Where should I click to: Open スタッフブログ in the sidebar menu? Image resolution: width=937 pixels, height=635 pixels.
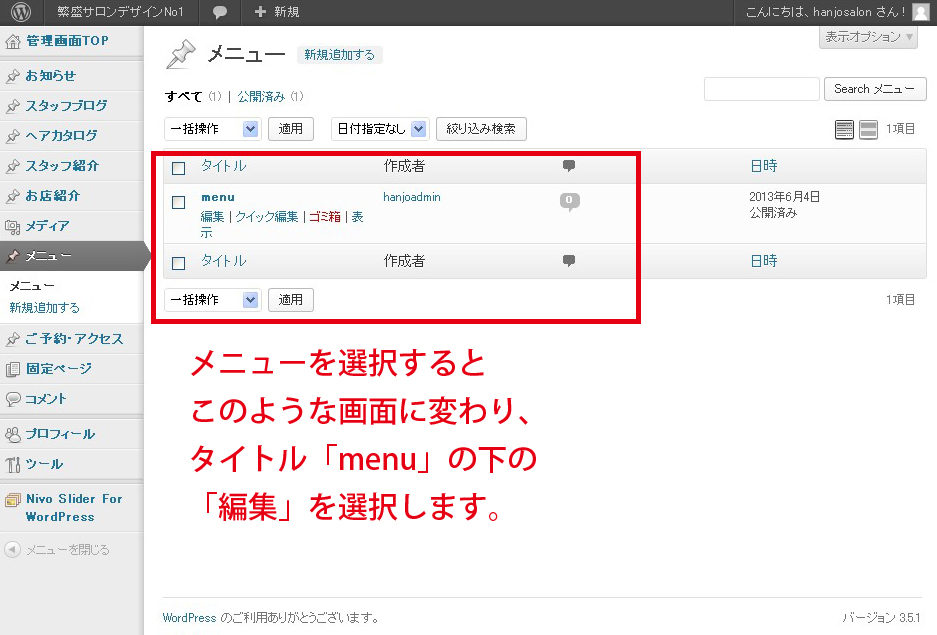click(66, 106)
